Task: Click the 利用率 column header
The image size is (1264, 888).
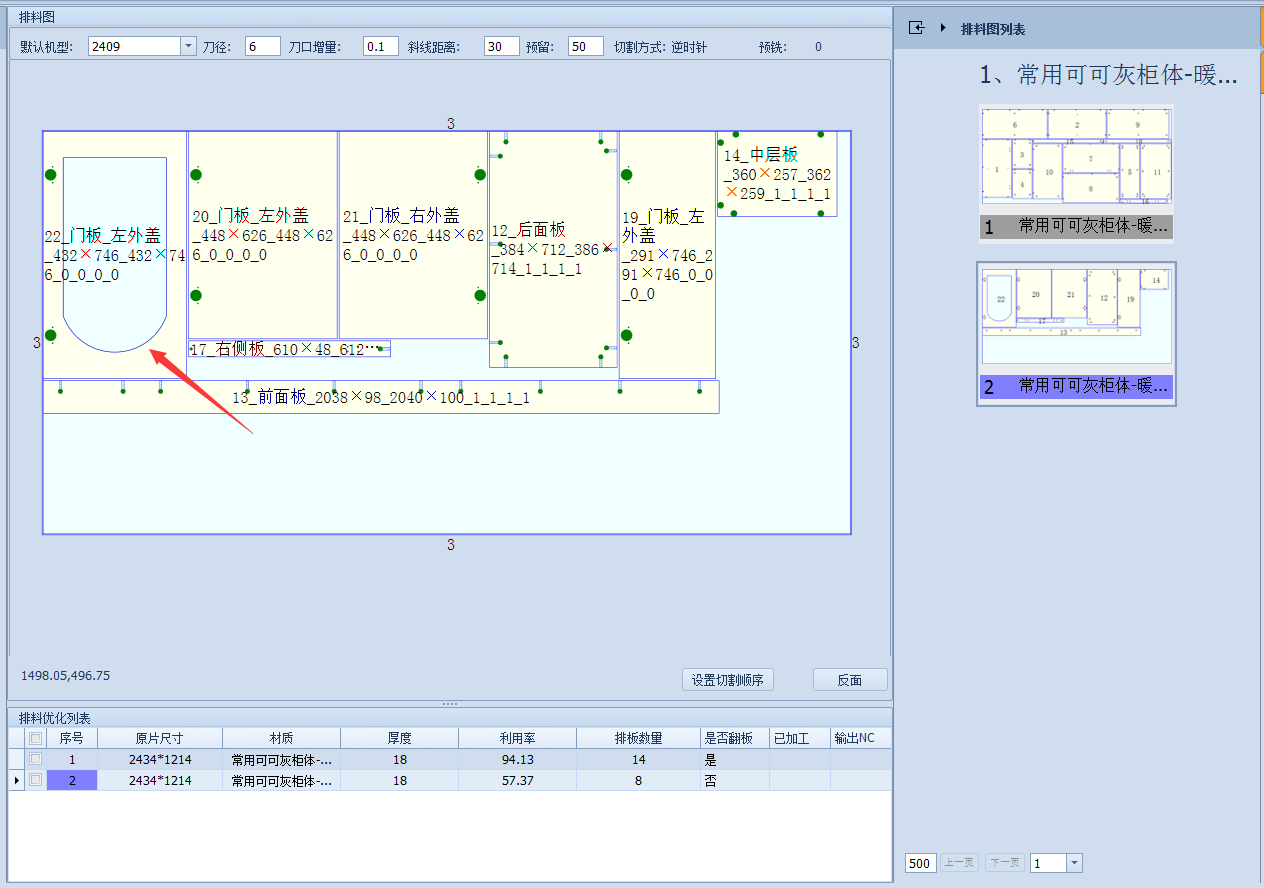Action: tap(517, 738)
